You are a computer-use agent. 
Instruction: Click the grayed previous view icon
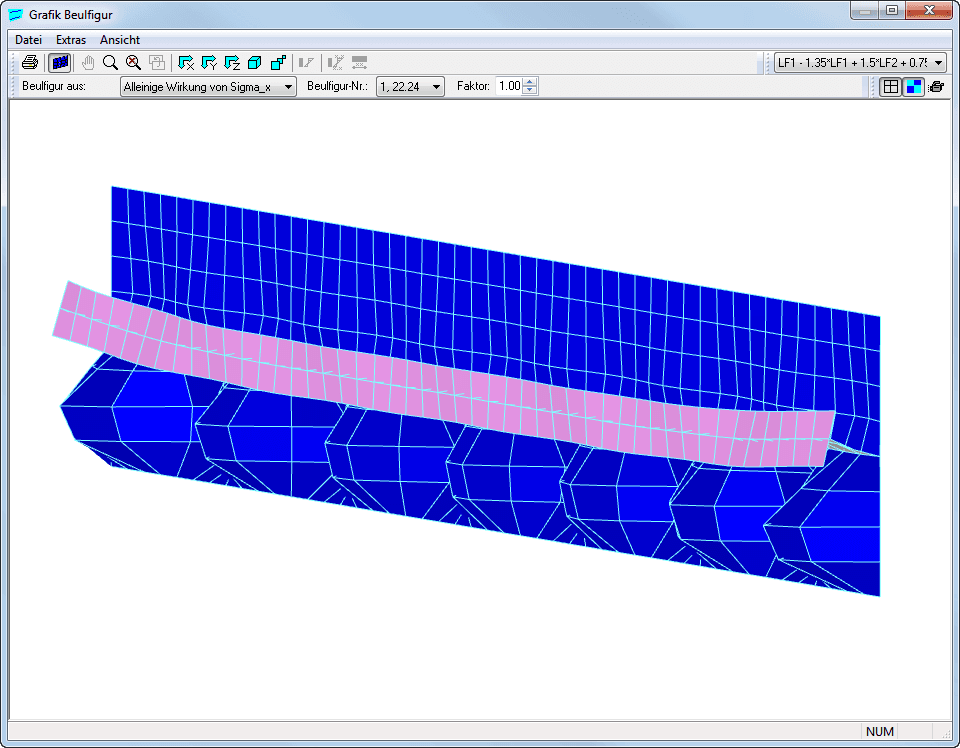pyautogui.click(x=157, y=62)
